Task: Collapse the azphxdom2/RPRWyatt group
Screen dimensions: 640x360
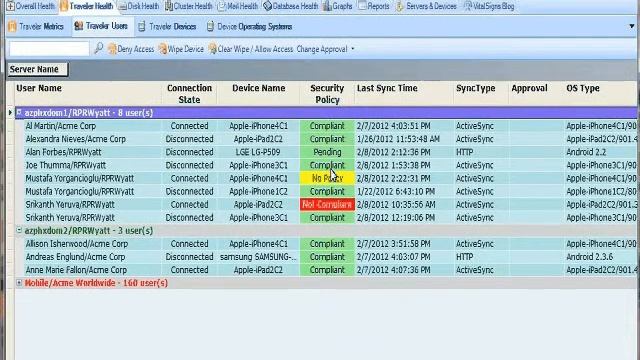Action: point(19,230)
